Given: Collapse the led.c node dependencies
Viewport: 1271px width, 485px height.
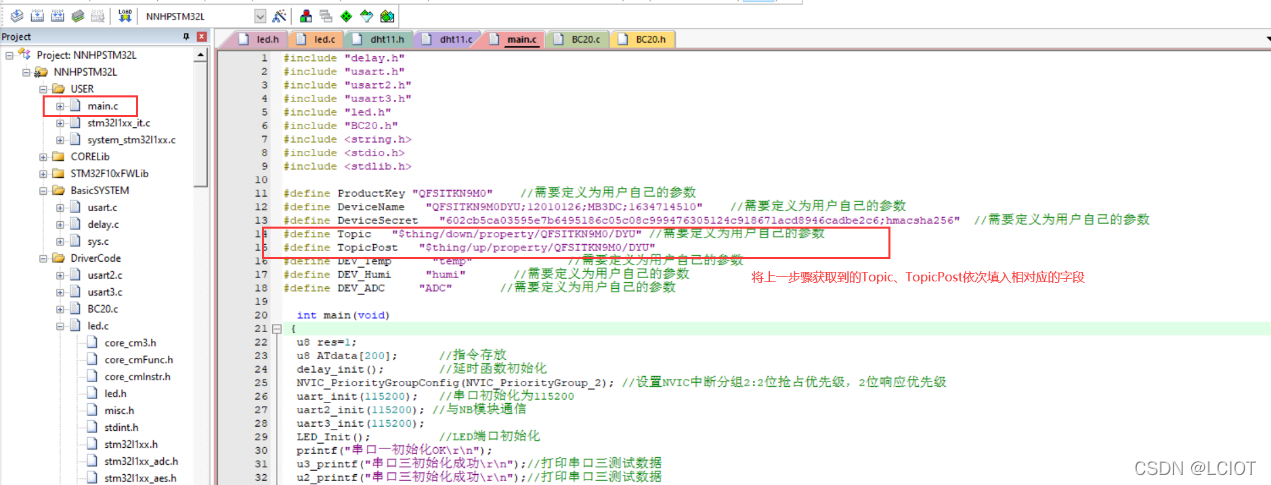Looking at the screenshot, I should pos(61,326).
